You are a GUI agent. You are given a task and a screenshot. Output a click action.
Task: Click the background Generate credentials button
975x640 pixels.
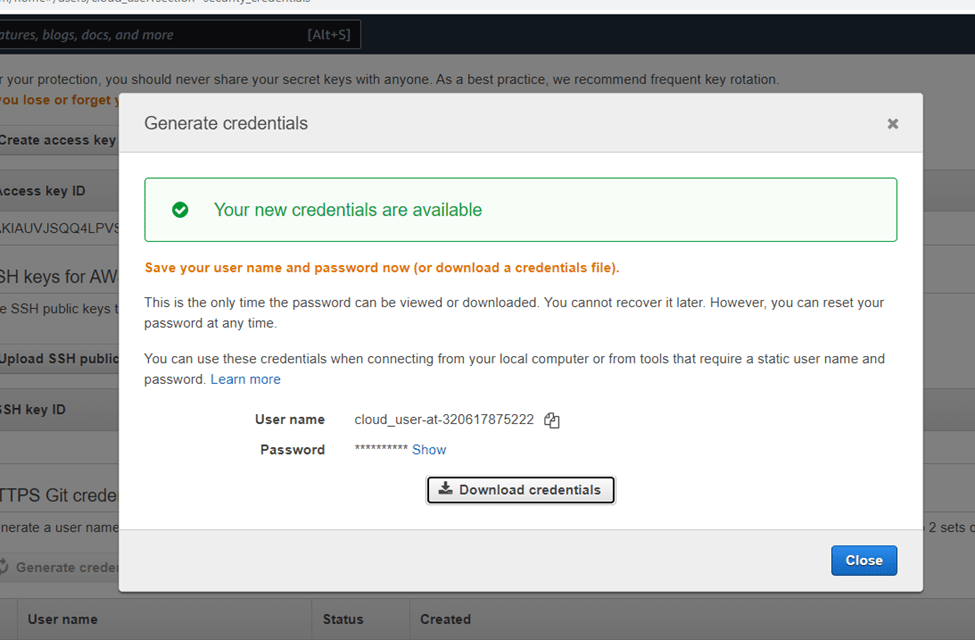tap(60, 567)
